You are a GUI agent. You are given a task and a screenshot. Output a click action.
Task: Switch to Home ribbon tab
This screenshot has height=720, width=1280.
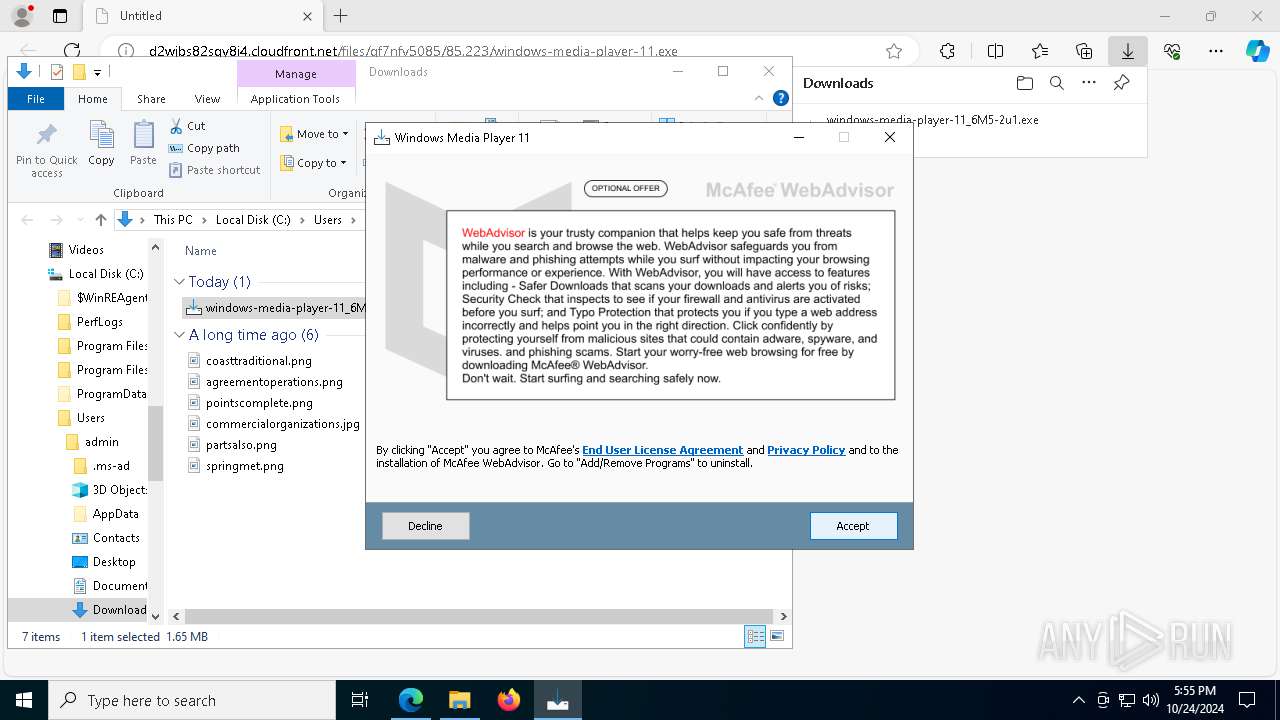click(93, 99)
